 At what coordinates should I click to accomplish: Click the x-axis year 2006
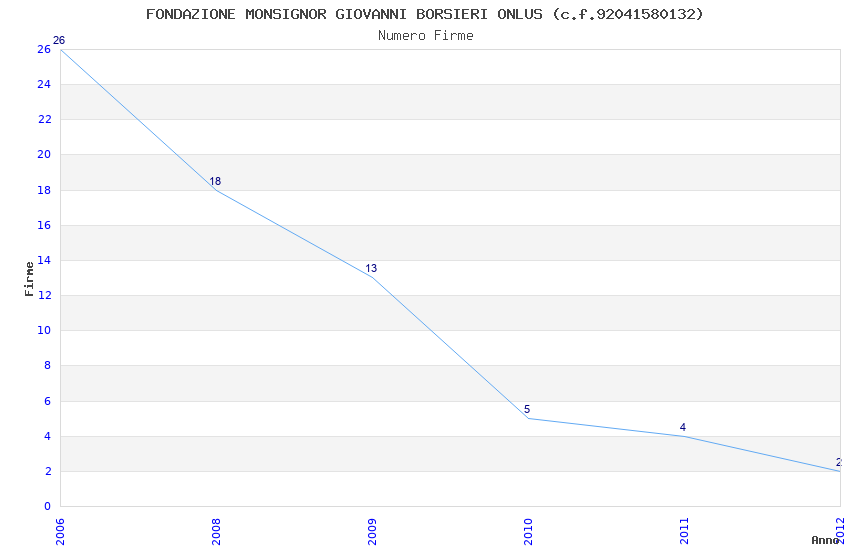click(60, 532)
